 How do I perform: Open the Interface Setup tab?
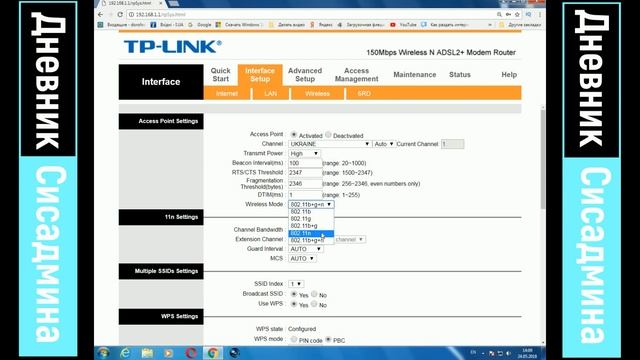[260, 75]
